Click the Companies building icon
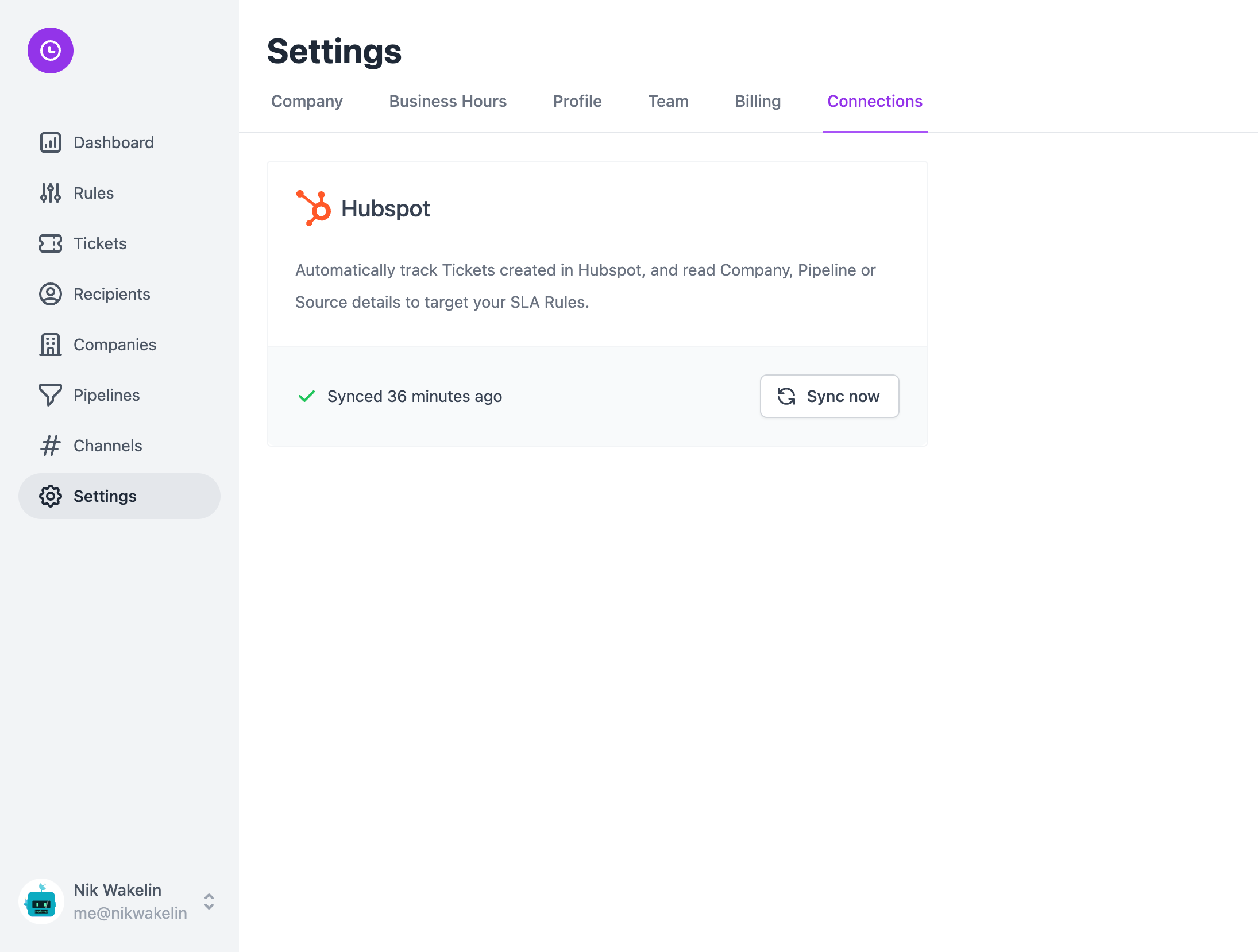The width and height of the screenshot is (1258, 952). coord(51,345)
